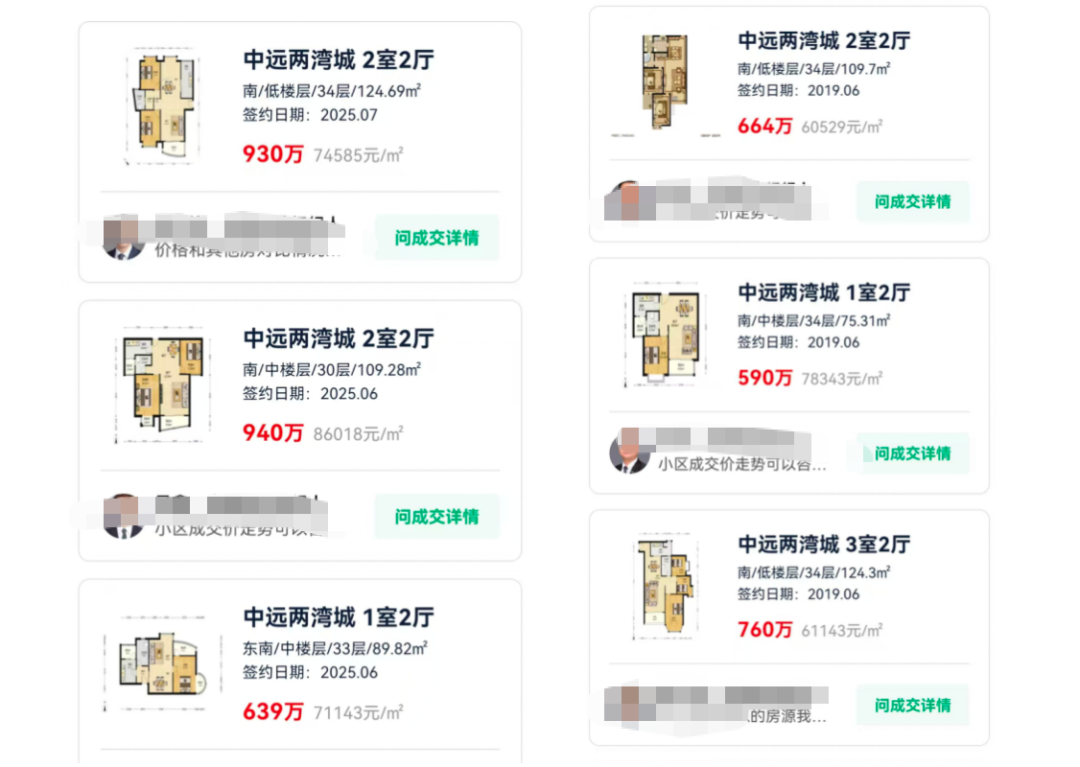The width and height of the screenshot is (1080, 767).
Task: Click 问成交详情 for the 930万 listing
Action: (x=437, y=238)
